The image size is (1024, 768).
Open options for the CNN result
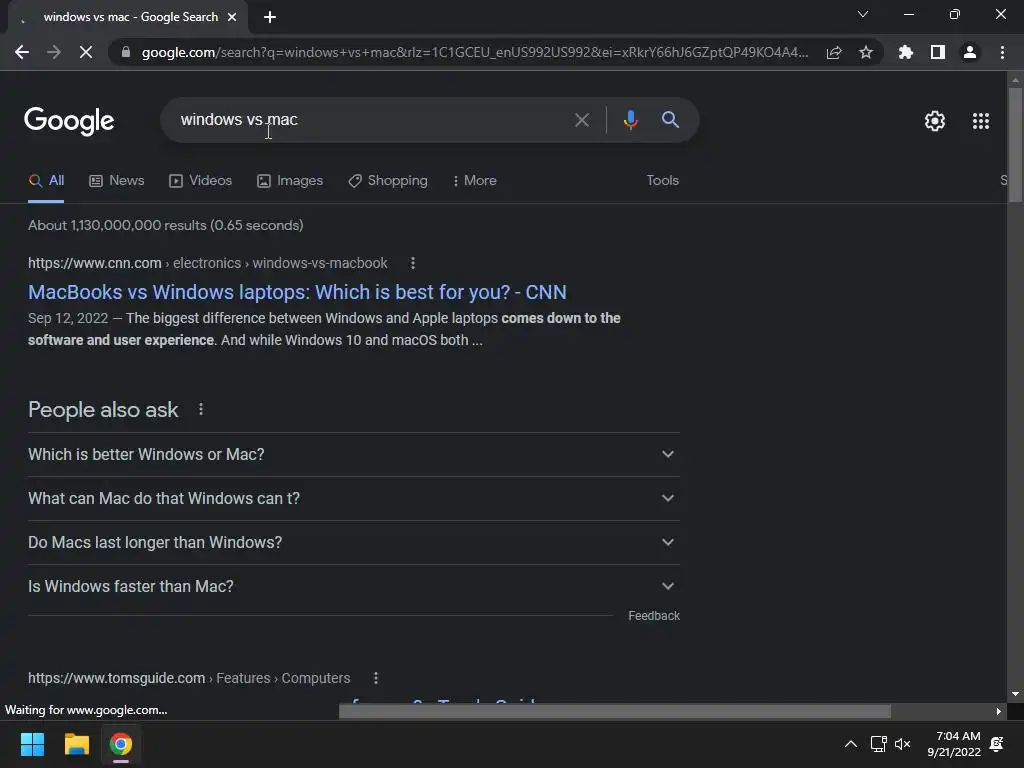[x=413, y=263]
